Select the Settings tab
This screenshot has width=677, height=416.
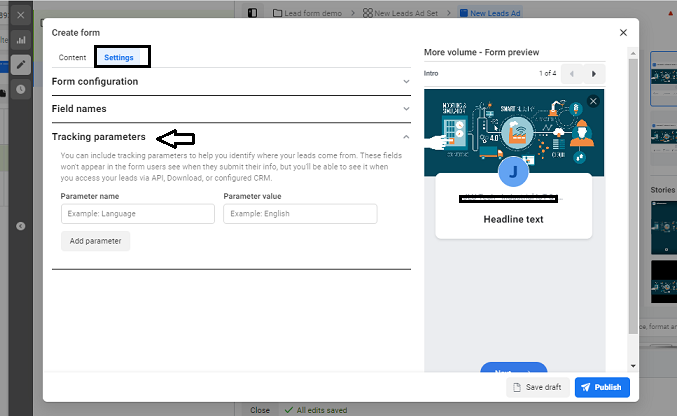pos(119,58)
